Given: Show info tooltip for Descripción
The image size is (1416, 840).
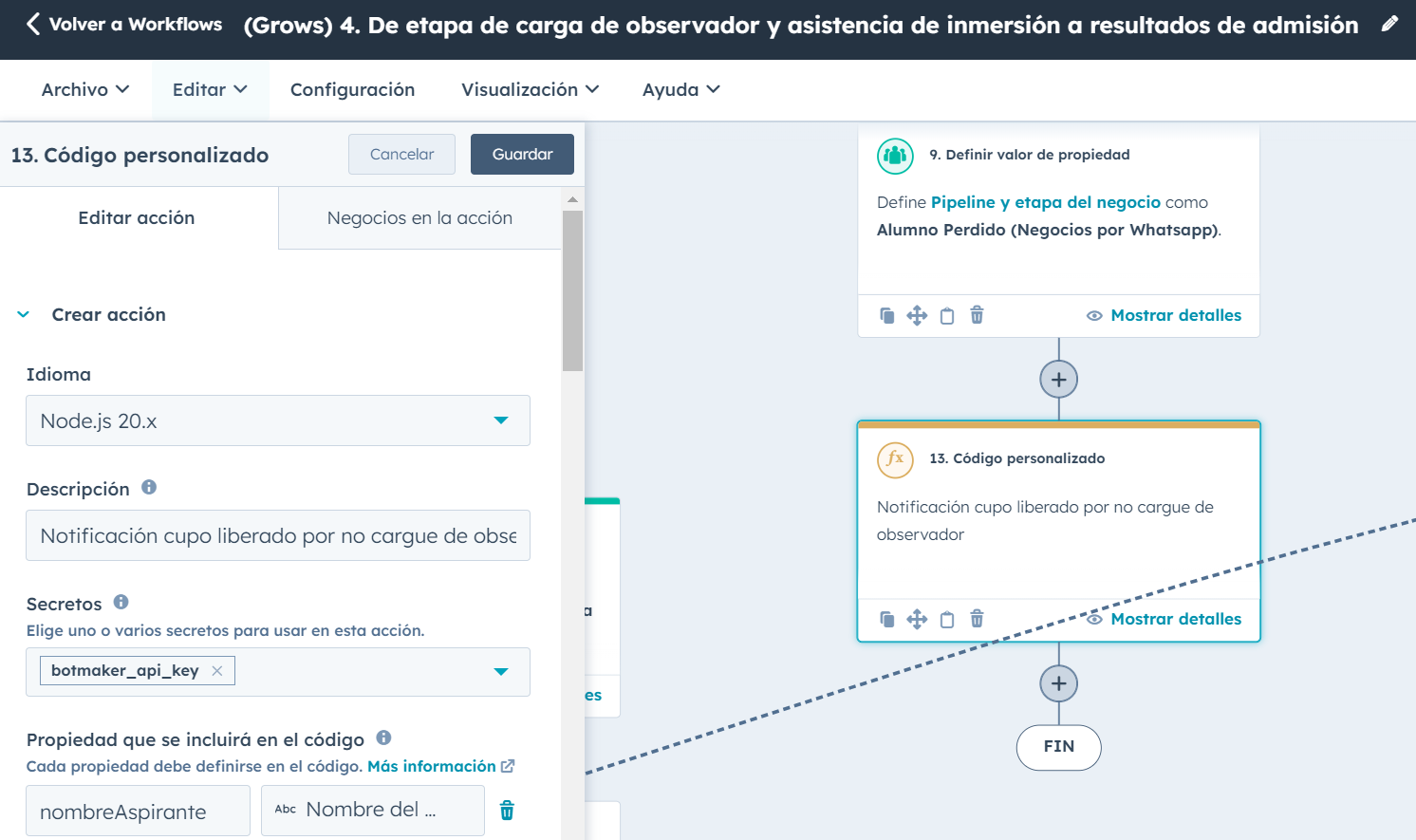Looking at the screenshot, I should pos(149,487).
